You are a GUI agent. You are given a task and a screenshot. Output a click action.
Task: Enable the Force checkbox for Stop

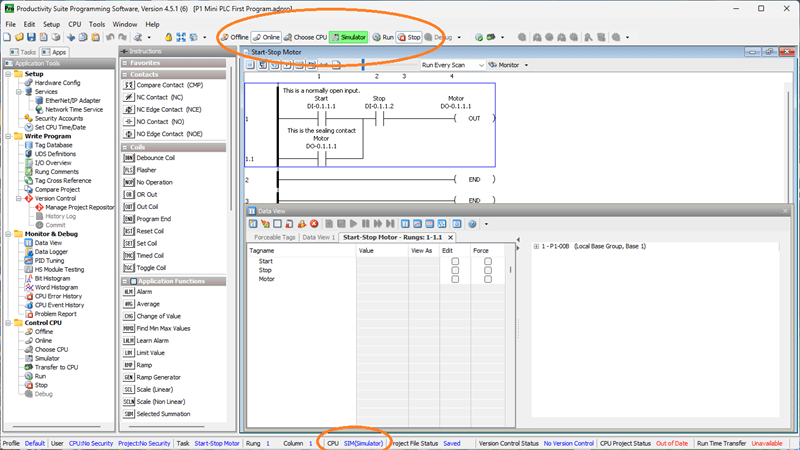click(488, 270)
